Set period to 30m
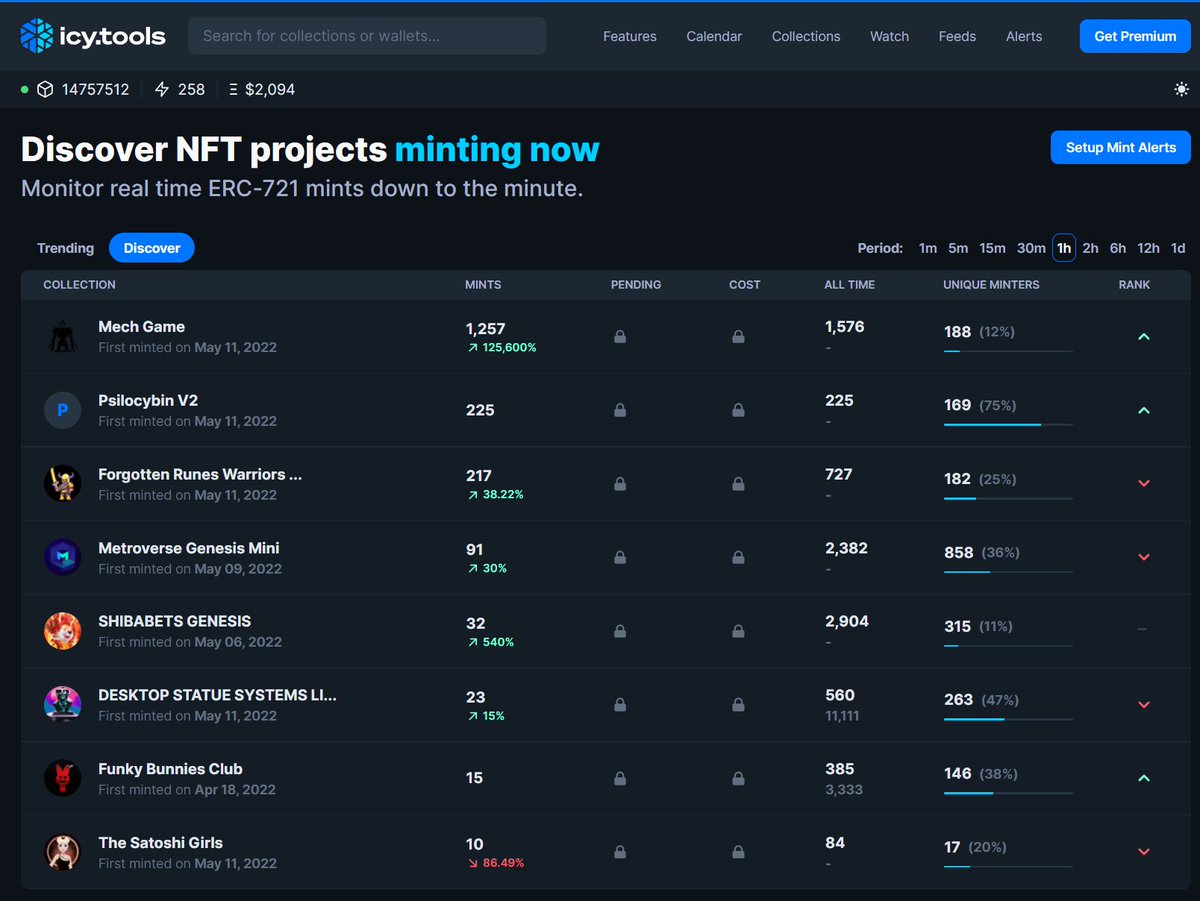 pos(1031,248)
